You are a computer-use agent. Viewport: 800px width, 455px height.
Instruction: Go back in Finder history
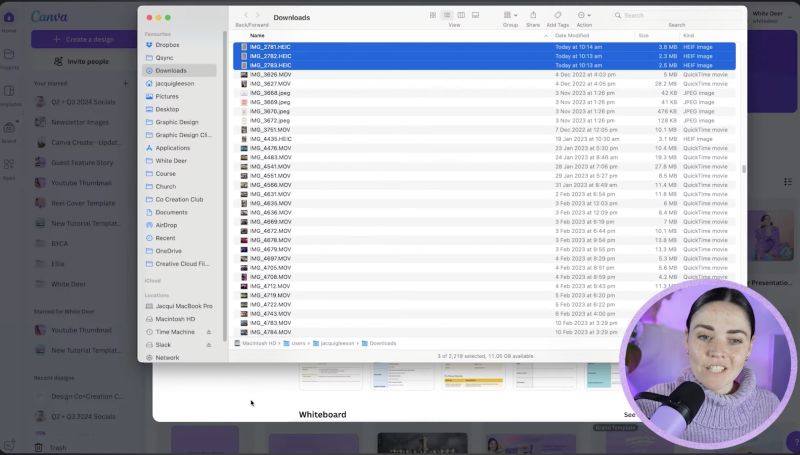246,15
